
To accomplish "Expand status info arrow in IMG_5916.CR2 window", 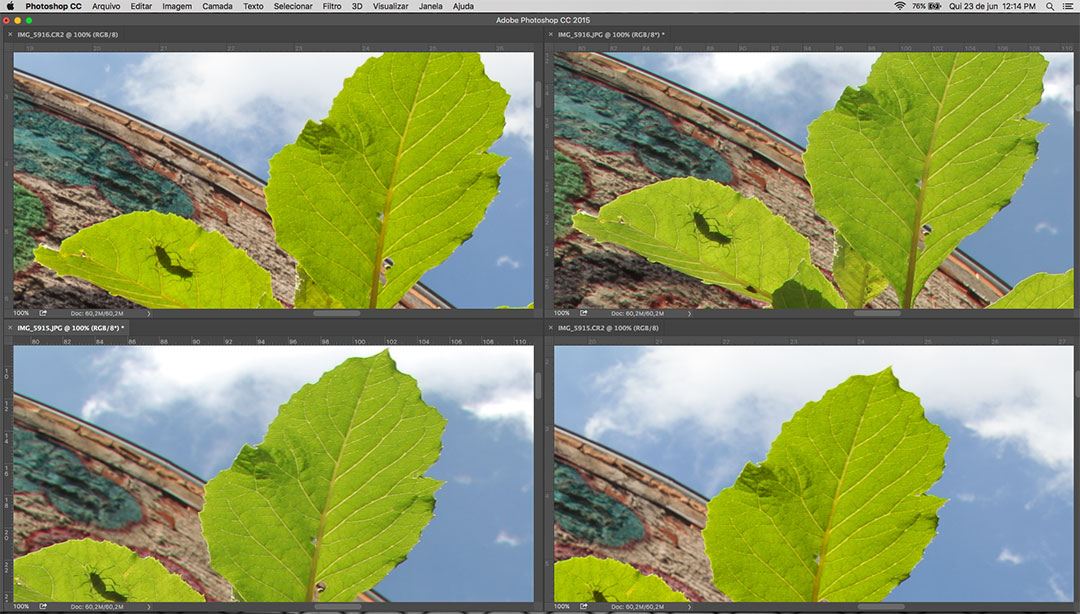I will 149,313.
